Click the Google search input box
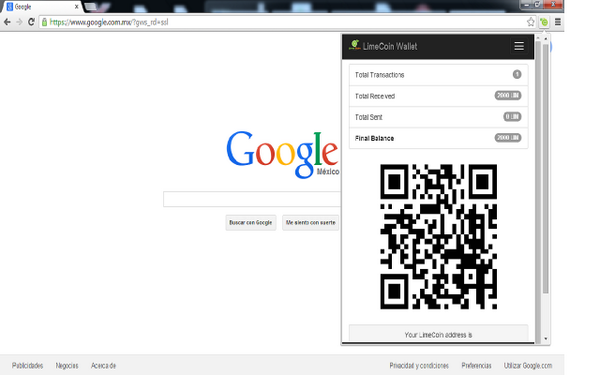The width and height of the screenshot is (600, 375). click(x=252, y=199)
